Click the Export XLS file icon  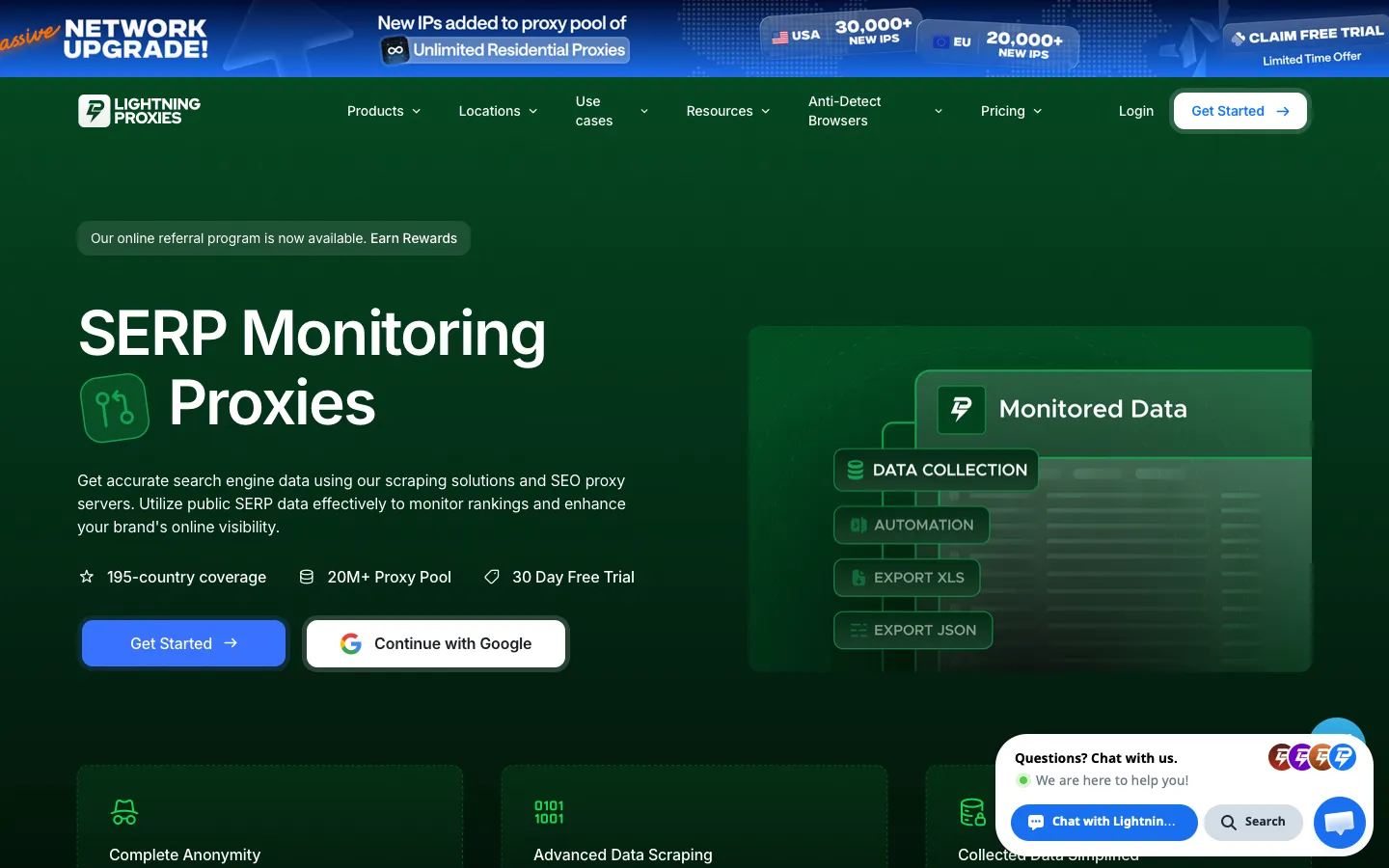pos(858,577)
